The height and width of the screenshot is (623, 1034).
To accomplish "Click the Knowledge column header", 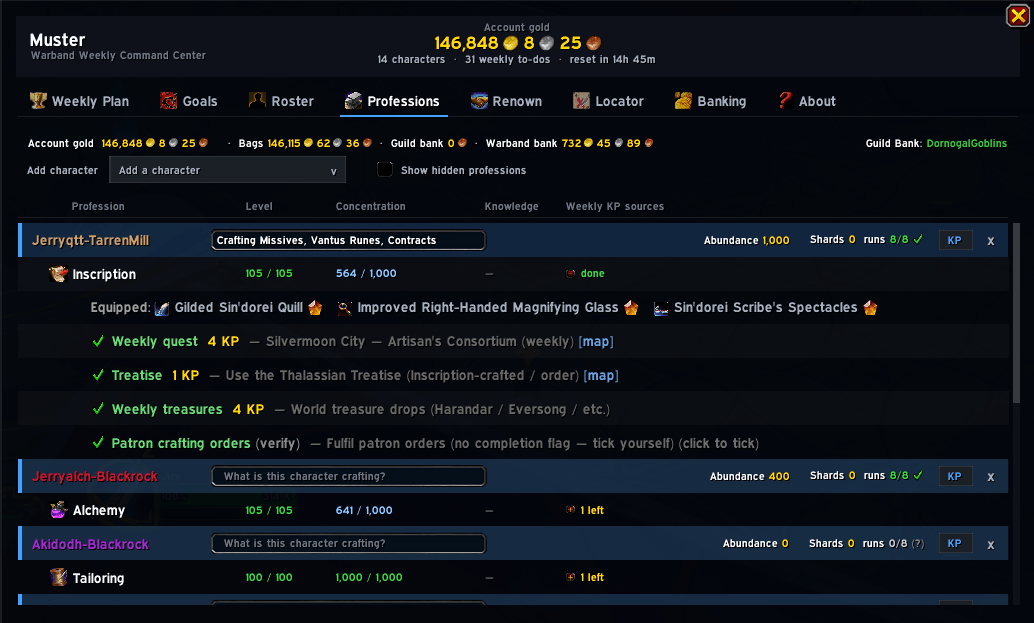I will 511,206.
